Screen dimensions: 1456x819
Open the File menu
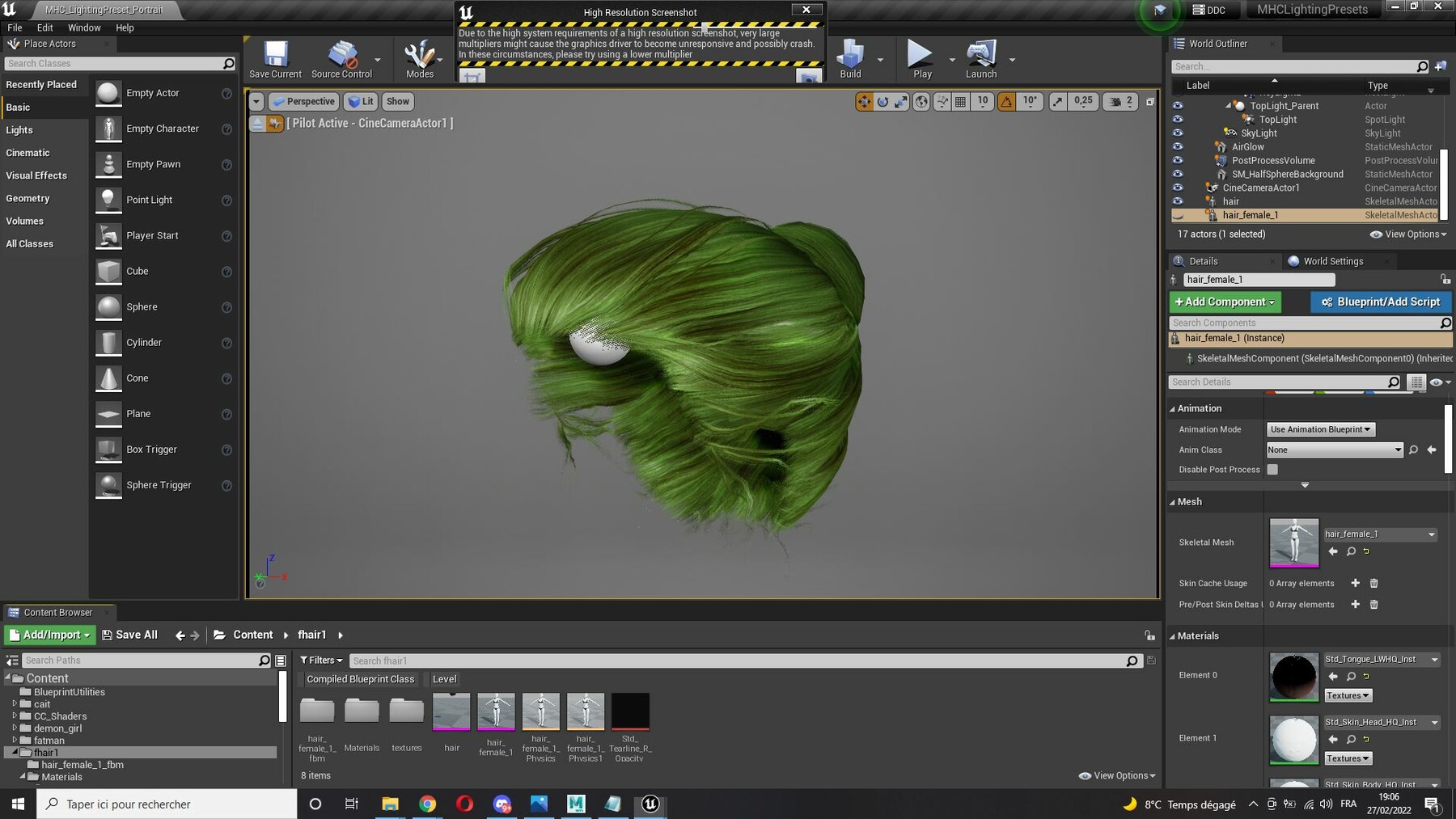(x=15, y=27)
